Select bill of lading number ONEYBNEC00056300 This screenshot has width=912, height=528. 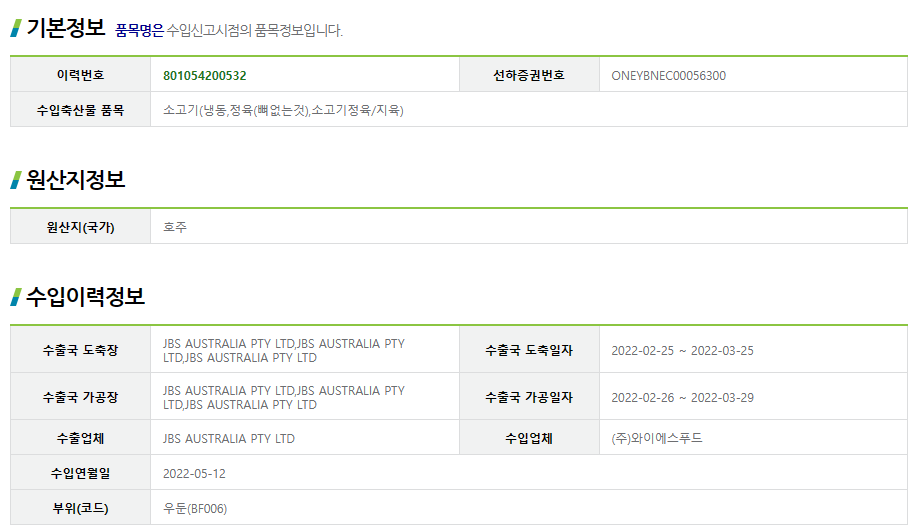point(668,76)
